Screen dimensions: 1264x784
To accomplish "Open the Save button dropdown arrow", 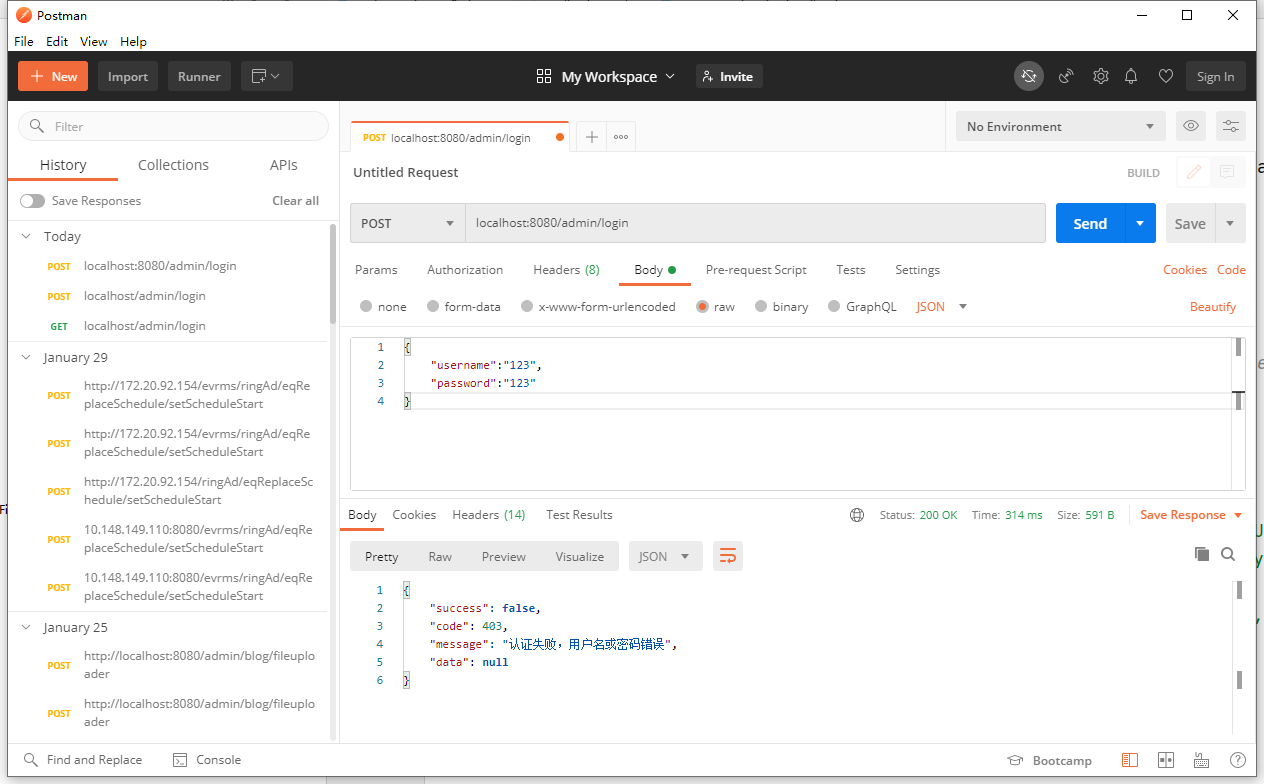I will pyautogui.click(x=1230, y=223).
